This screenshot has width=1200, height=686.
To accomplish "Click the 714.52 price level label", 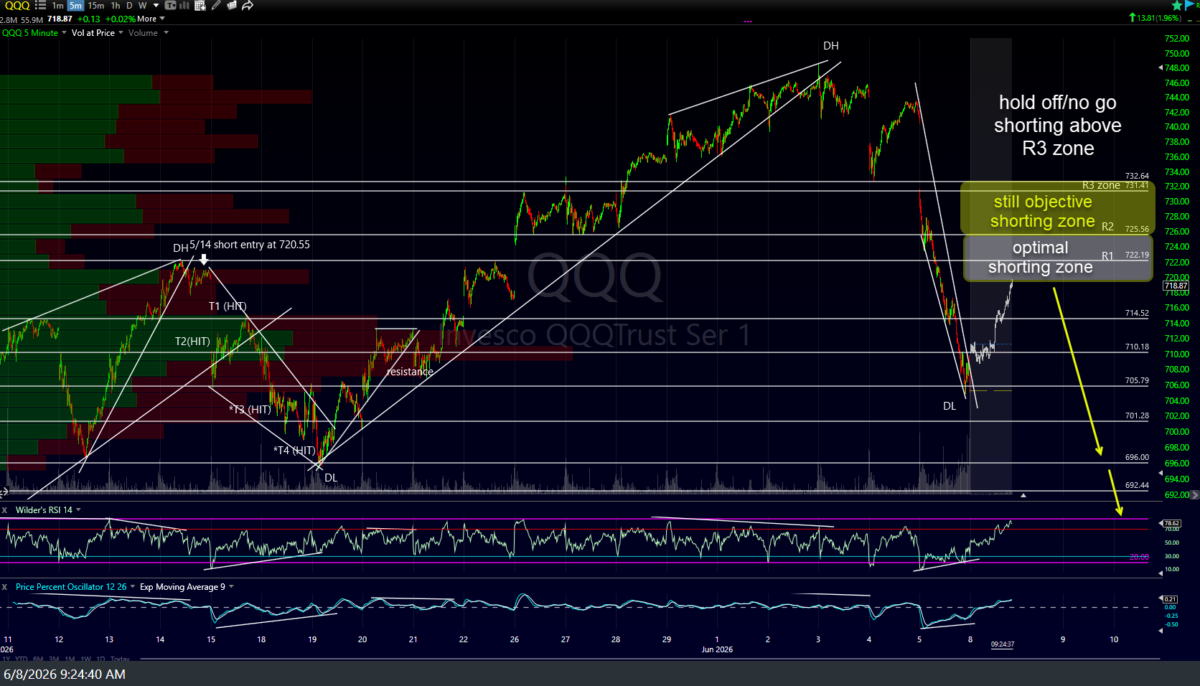I will 1137,313.
